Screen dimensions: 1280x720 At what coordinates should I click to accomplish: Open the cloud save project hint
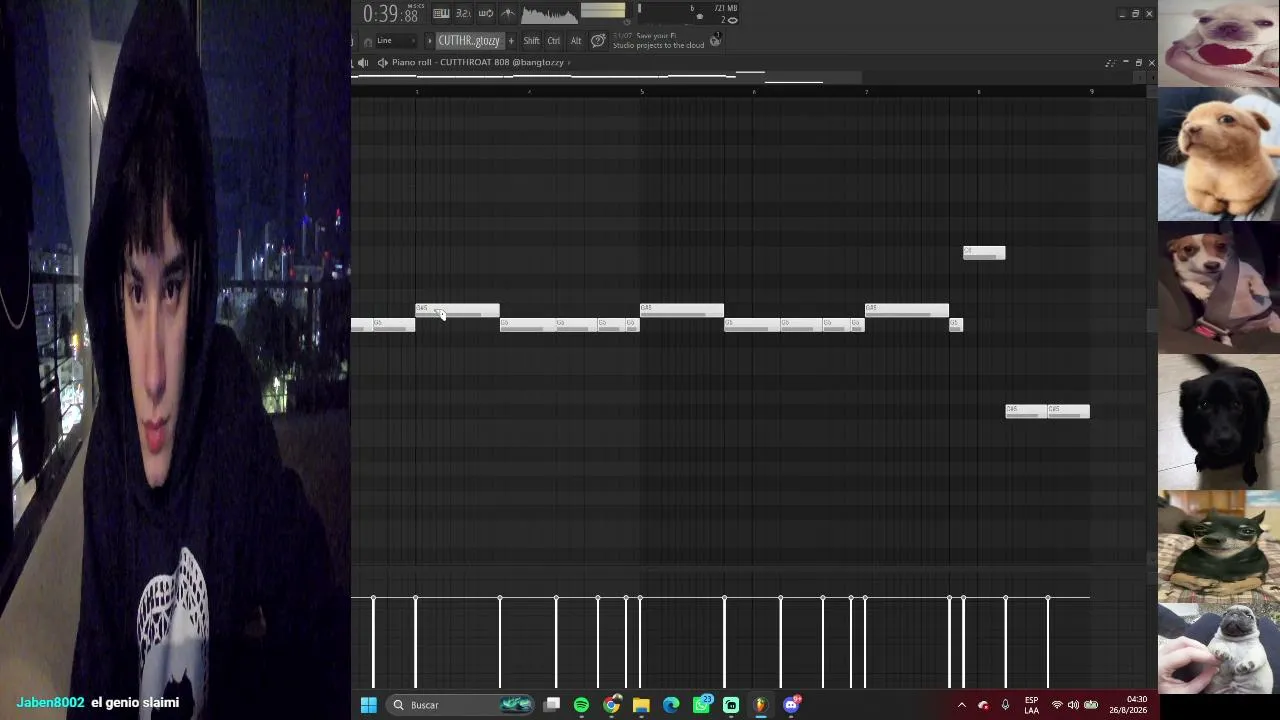click(658, 41)
